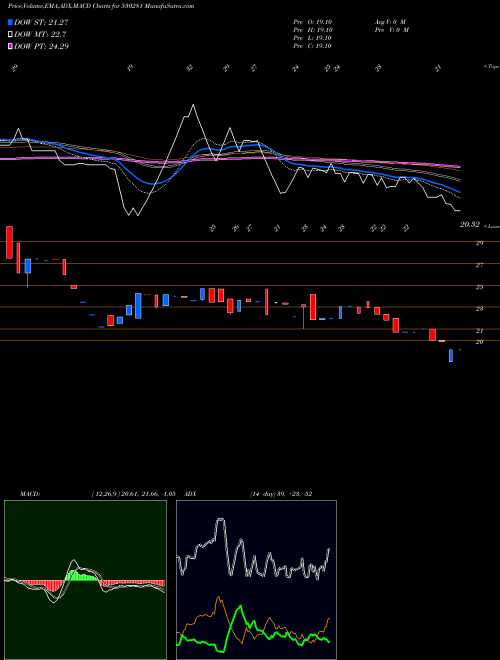Click the 'Pre C: 19.10' value

[313, 46]
